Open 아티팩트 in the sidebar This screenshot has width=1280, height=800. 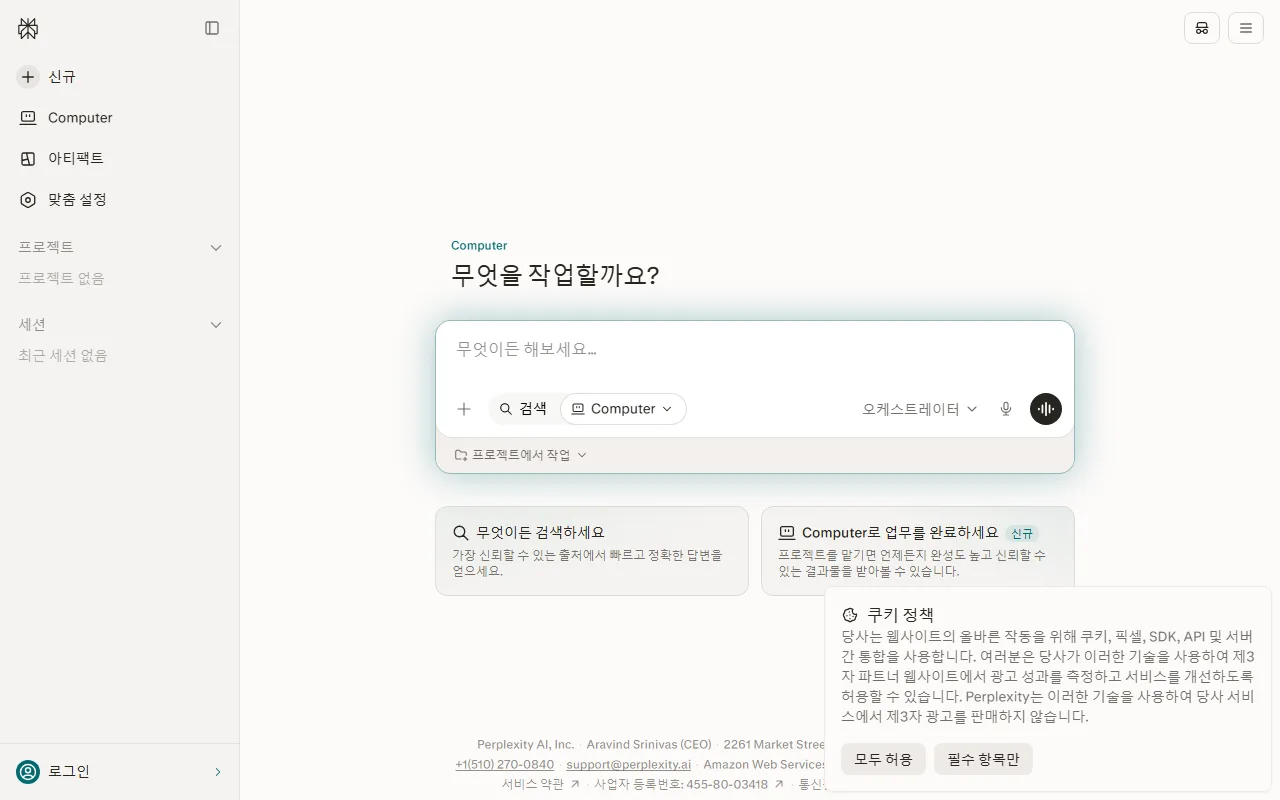[119, 158]
